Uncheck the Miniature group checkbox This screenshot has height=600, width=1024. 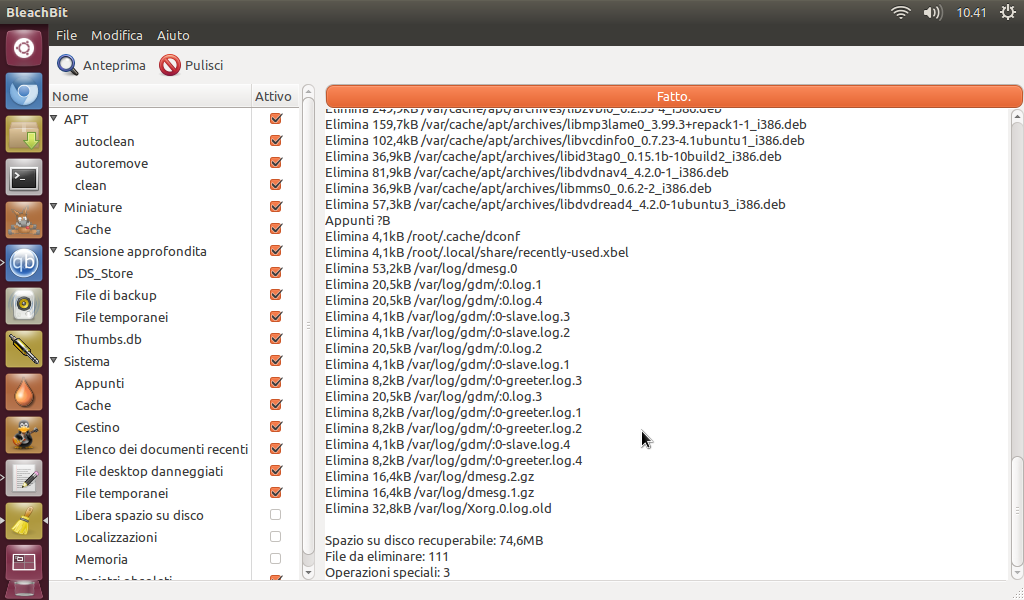coord(276,207)
